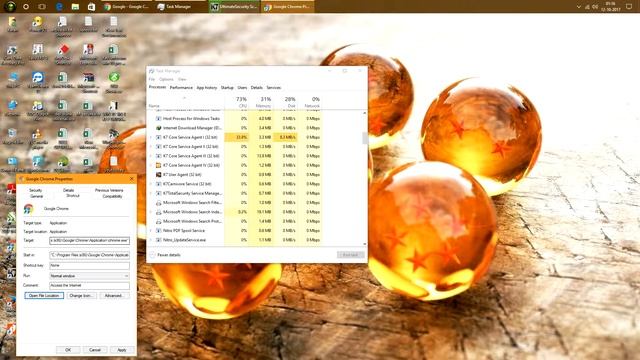Click the Target field in Chrome Properties
The width and height of the screenshot is (640, 360).
point(89,241)
